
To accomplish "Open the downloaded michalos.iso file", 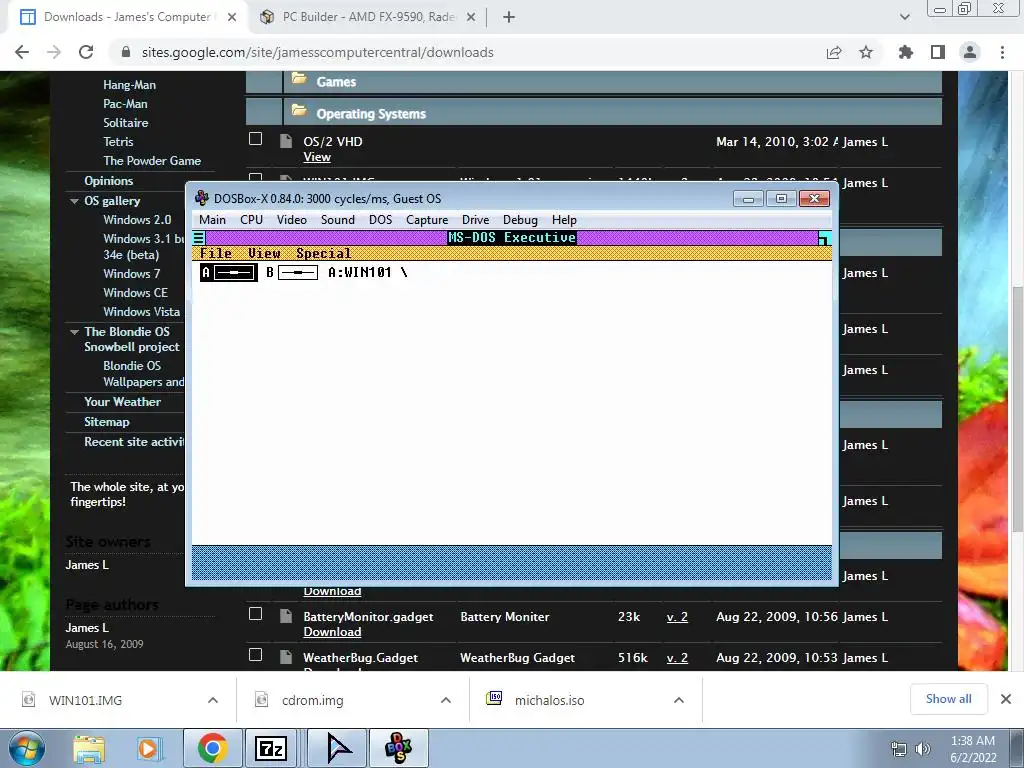I will coord(549,700).
